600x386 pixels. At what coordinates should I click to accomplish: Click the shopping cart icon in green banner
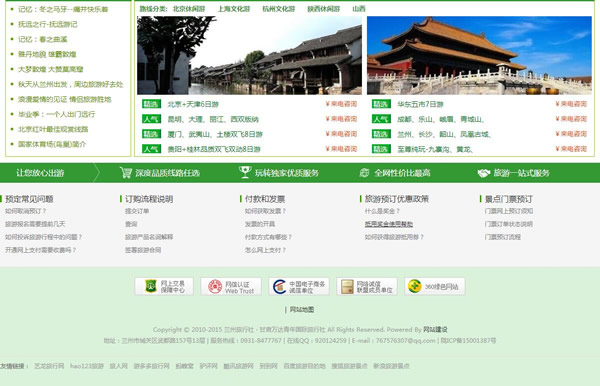pyautogui.click(x=126, y=173)
